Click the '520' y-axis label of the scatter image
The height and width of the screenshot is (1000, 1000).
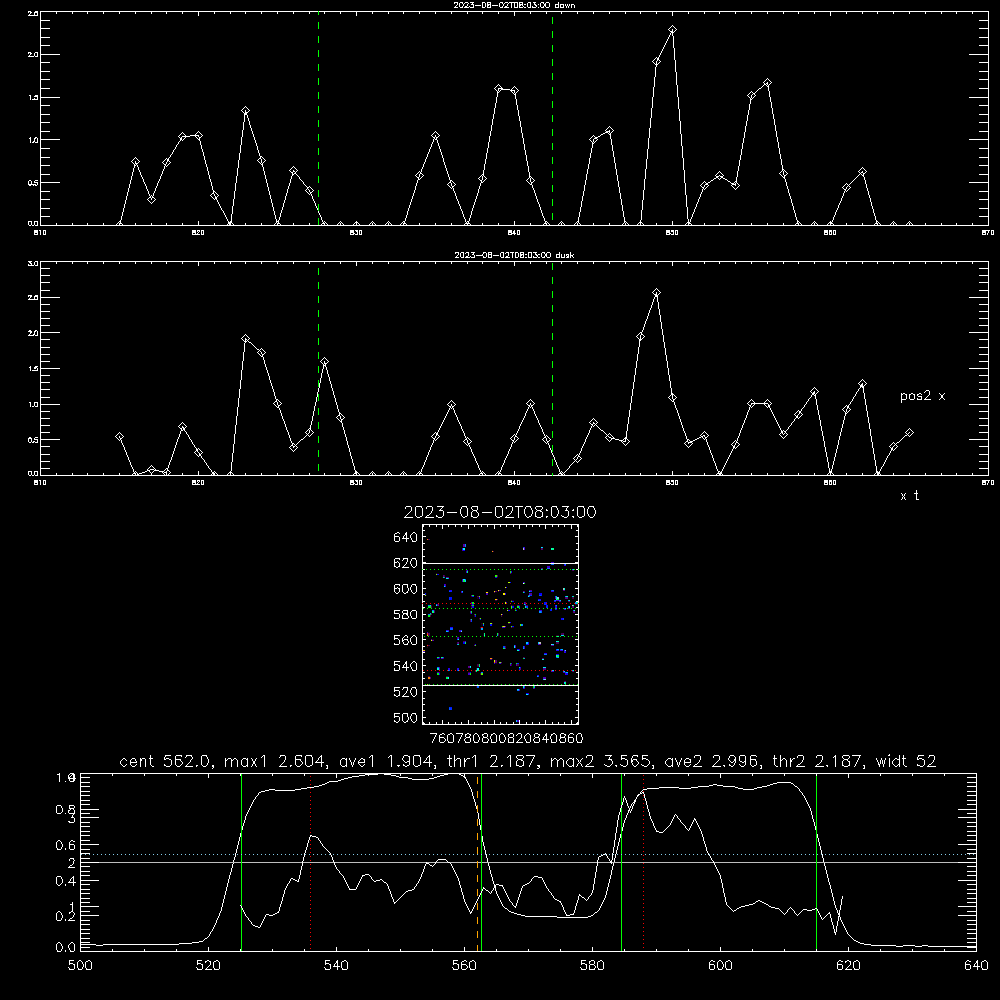(x=406, y=692)
